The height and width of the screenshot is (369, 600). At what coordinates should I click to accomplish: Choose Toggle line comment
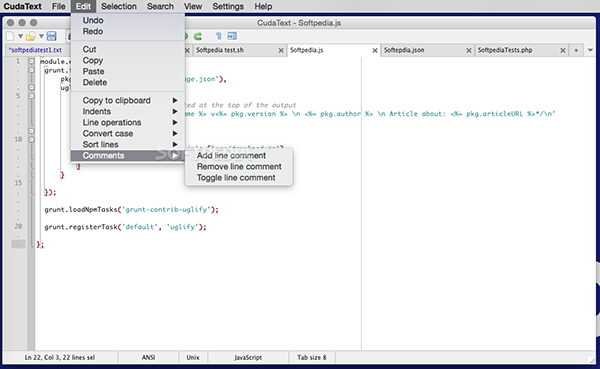pyautogui.click(x=236, y=178)
